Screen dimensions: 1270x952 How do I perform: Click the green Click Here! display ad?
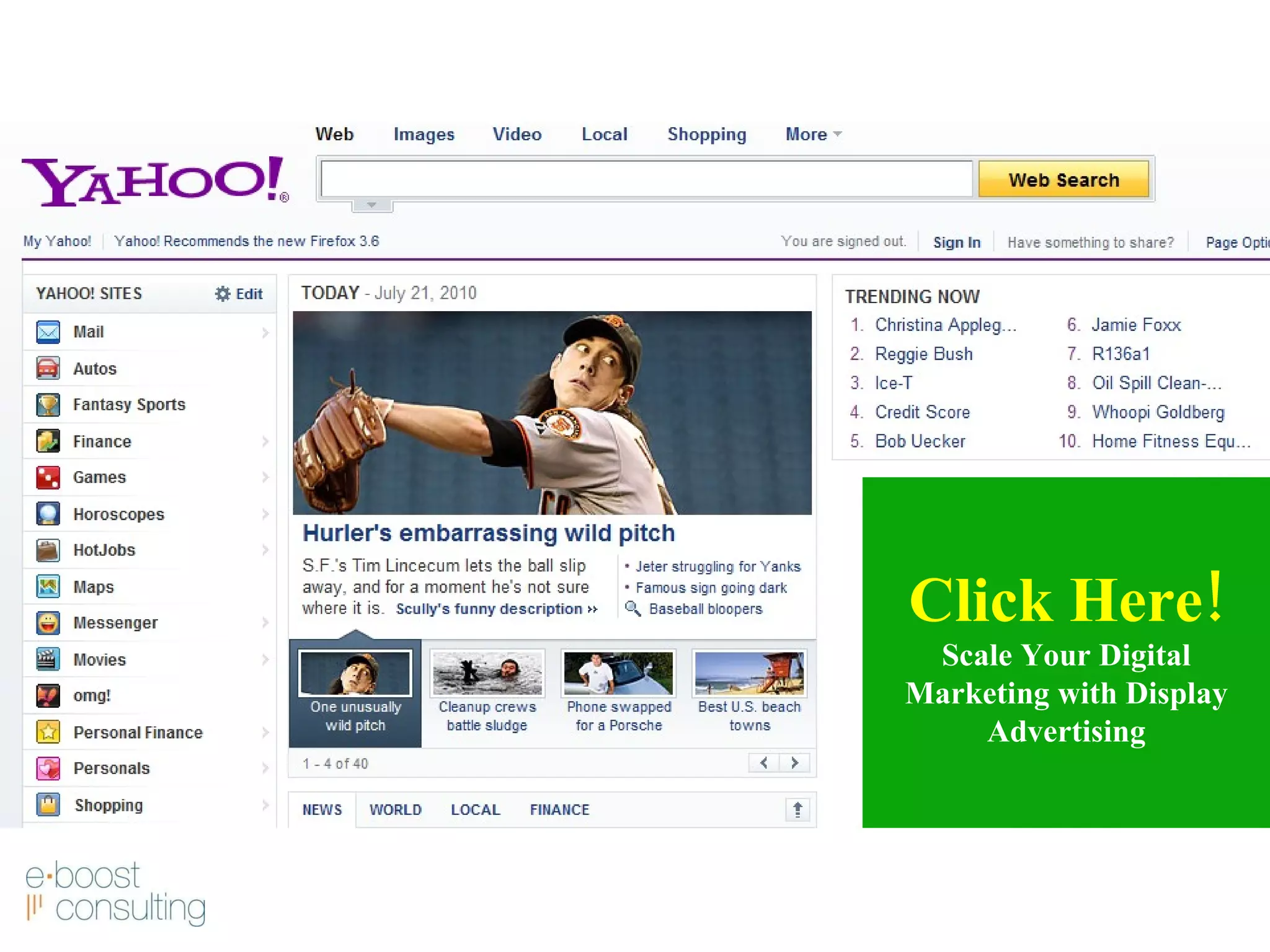1066,652
